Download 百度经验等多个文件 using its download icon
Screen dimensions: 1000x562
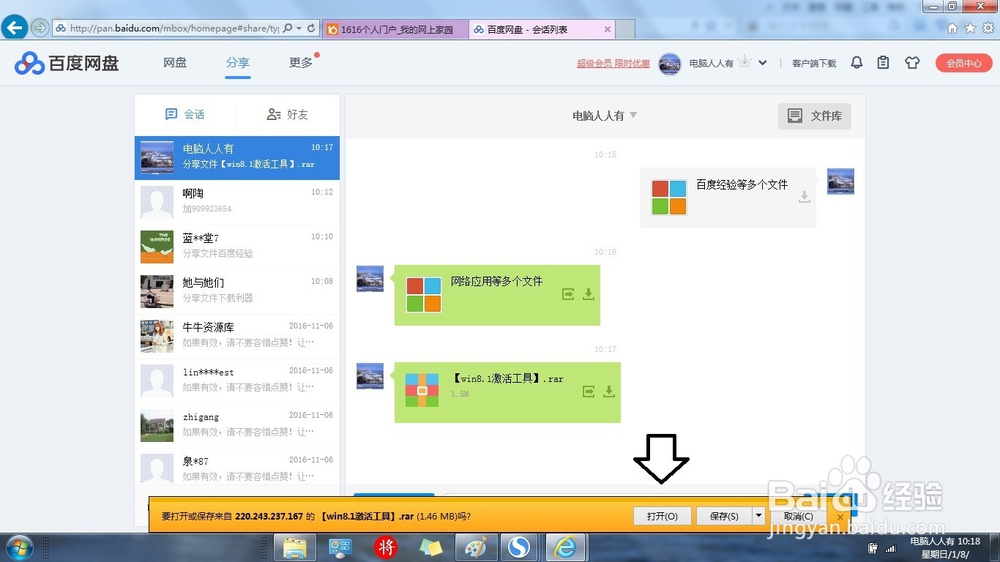click(x=804, y=197)
